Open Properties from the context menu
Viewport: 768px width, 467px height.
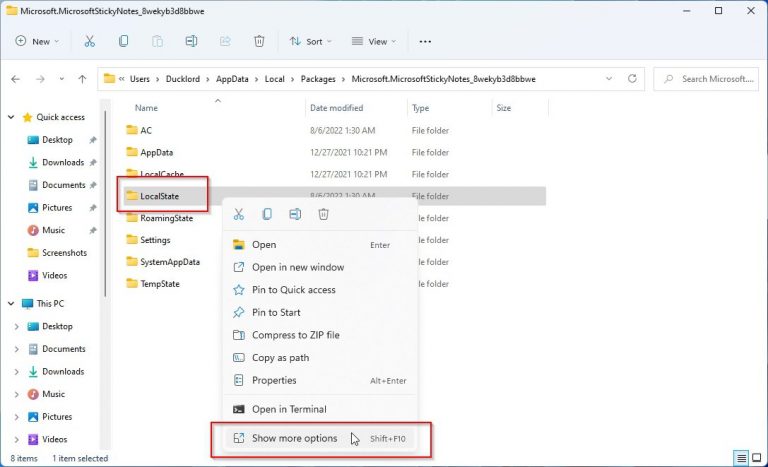click(319, 380)
